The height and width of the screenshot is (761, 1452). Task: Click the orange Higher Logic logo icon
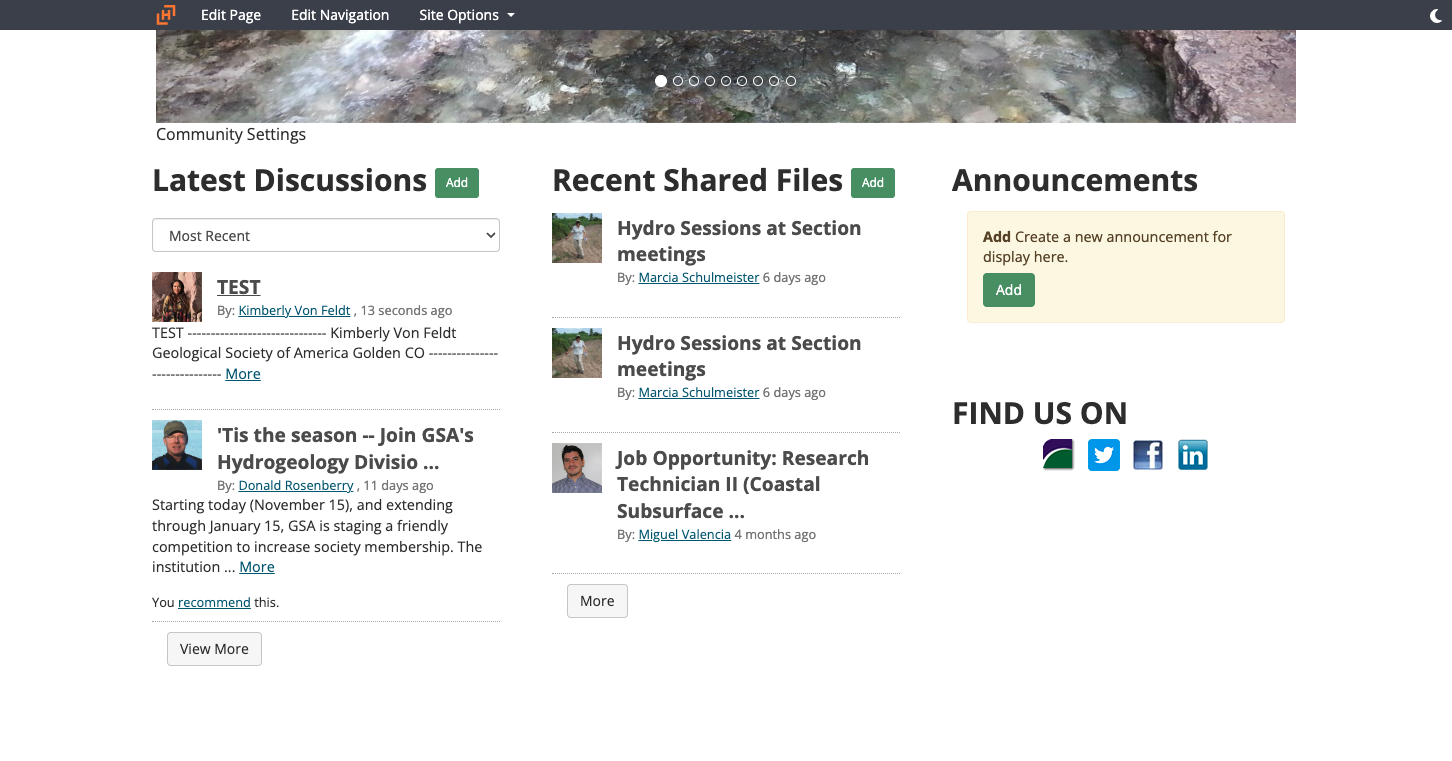[x=166, y=15]
